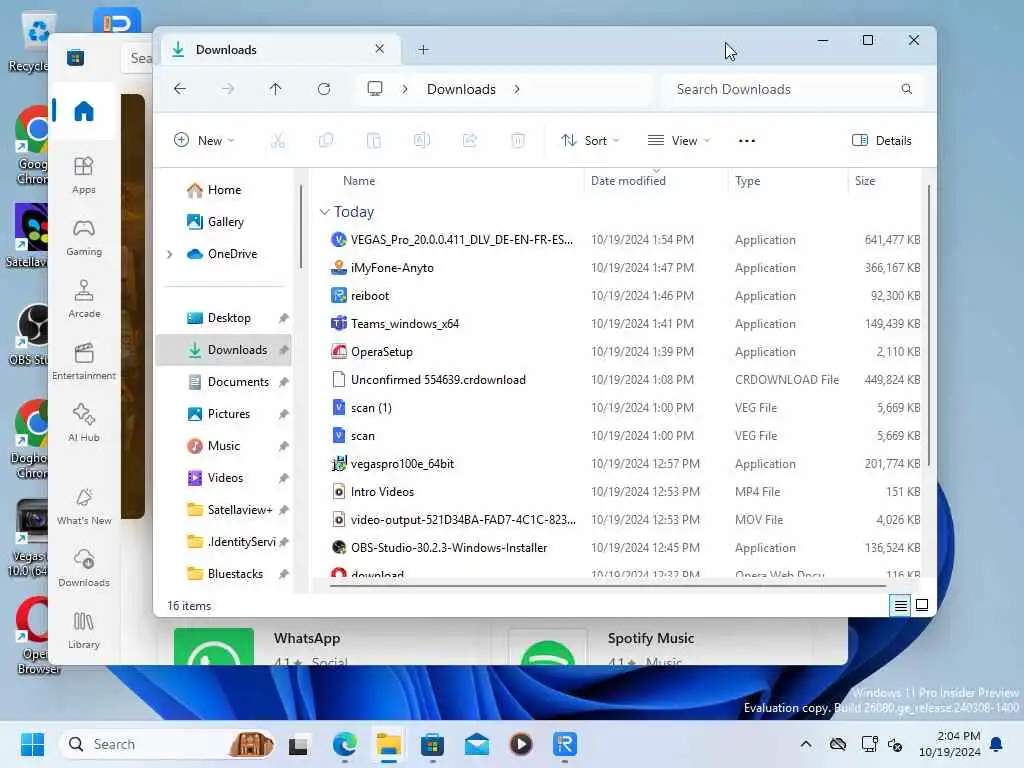
Task: Toggle the Details pane
Action: [882, 140]
